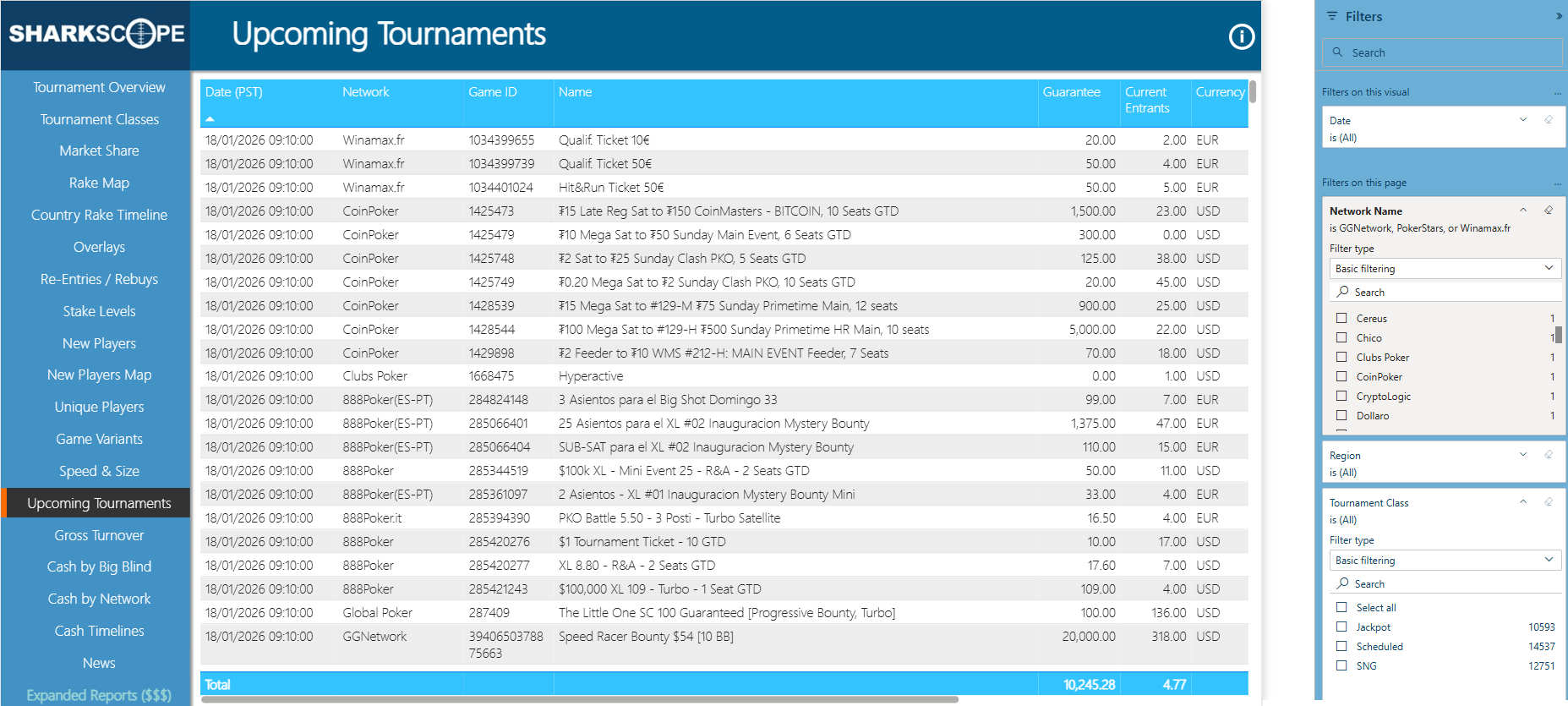Viewport: 1568px width, 706px height.
Task: Expand the Region filter card
Action: click(x=1523, y=455)
